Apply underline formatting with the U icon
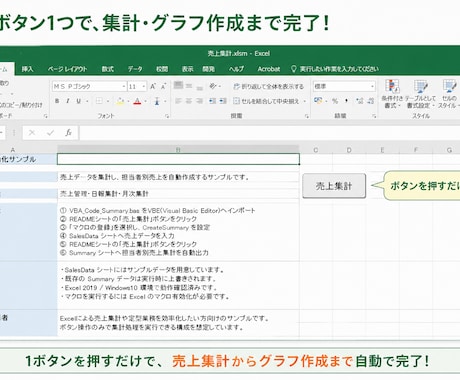This screenshot has height=380, width=460. (78, 101)
